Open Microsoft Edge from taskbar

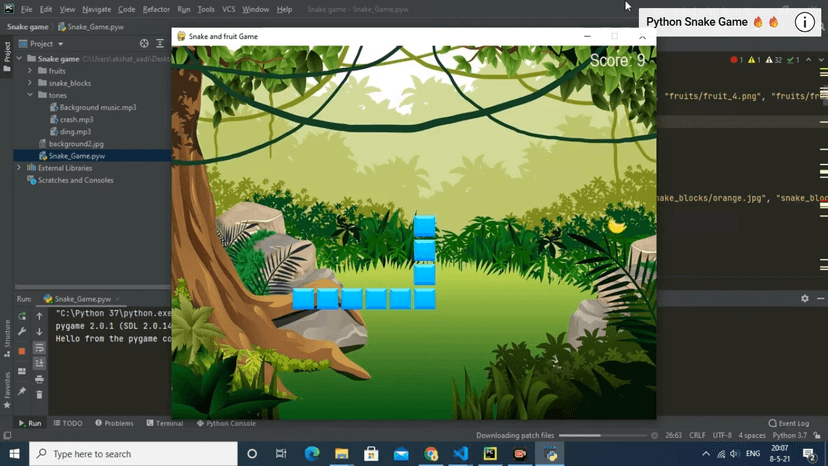point(312,454)
